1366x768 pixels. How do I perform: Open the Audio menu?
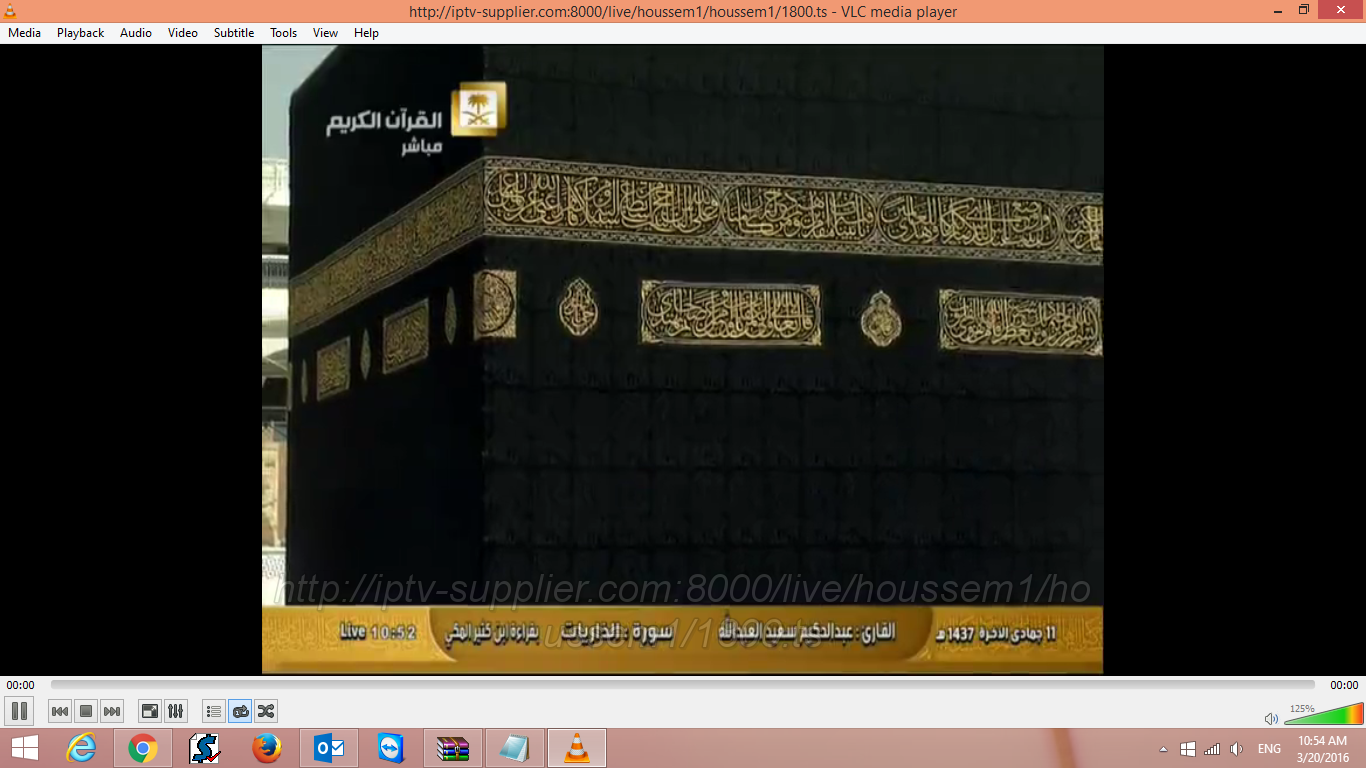(136, 33)
